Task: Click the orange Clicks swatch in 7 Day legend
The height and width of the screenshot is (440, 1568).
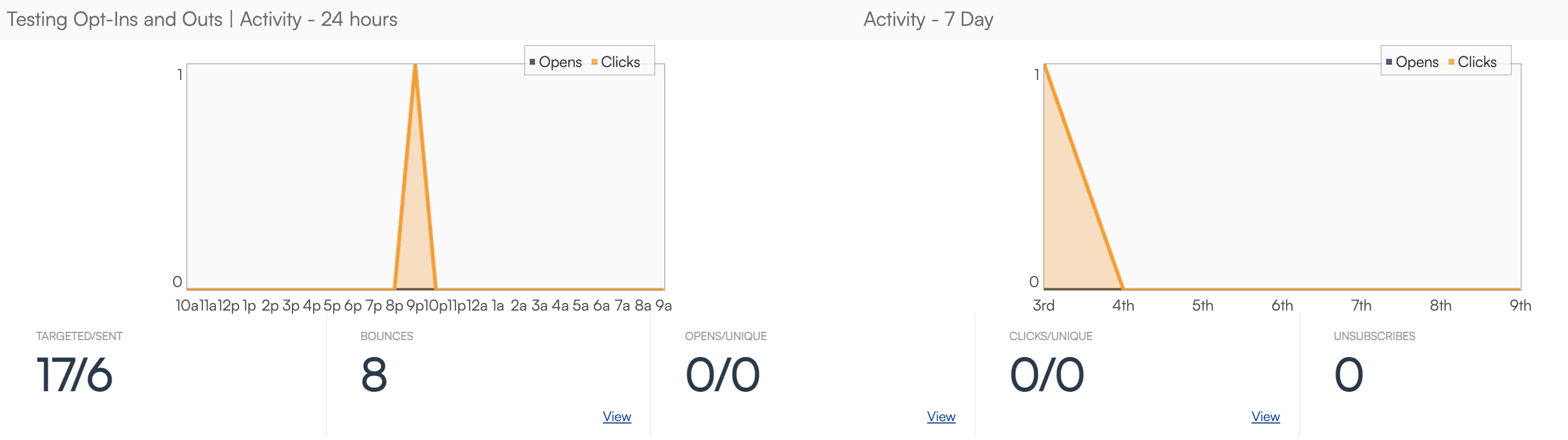Action: tap(1451, 62)
